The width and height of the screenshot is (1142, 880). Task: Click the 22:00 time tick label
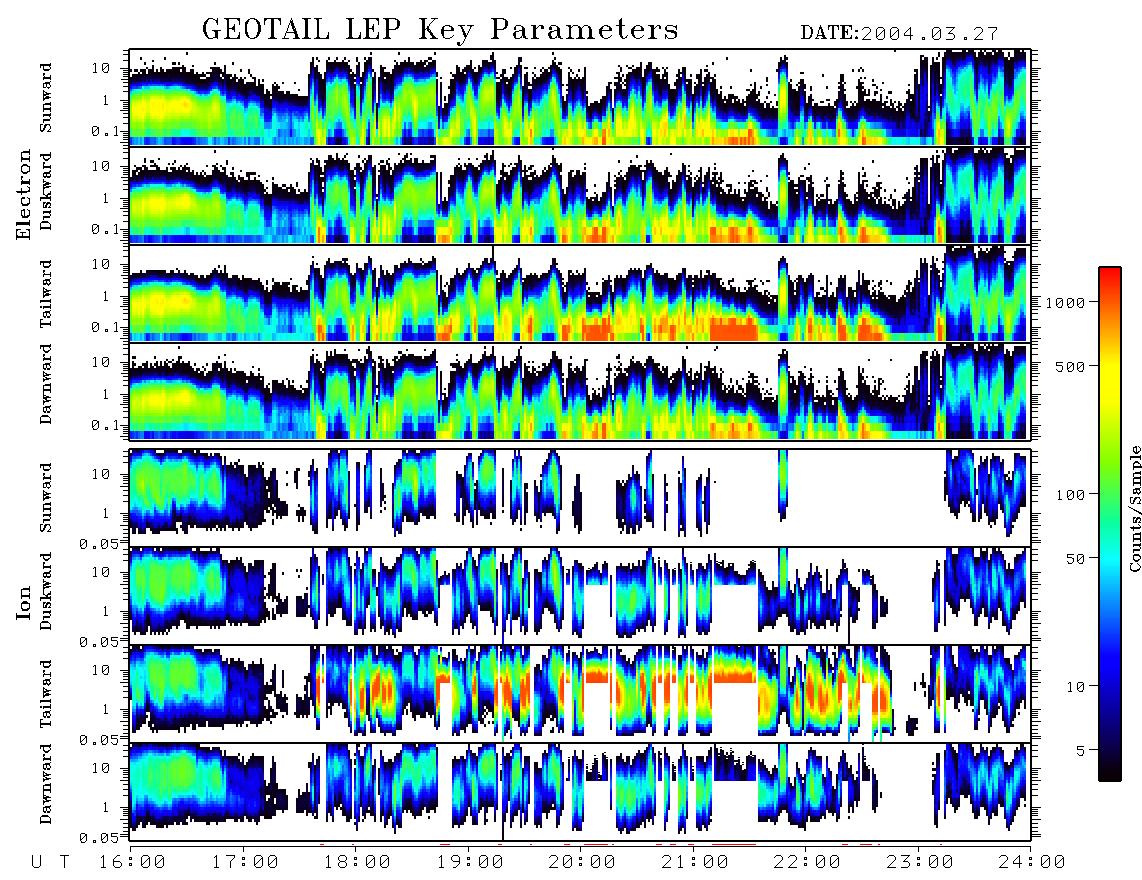[807, 862]
